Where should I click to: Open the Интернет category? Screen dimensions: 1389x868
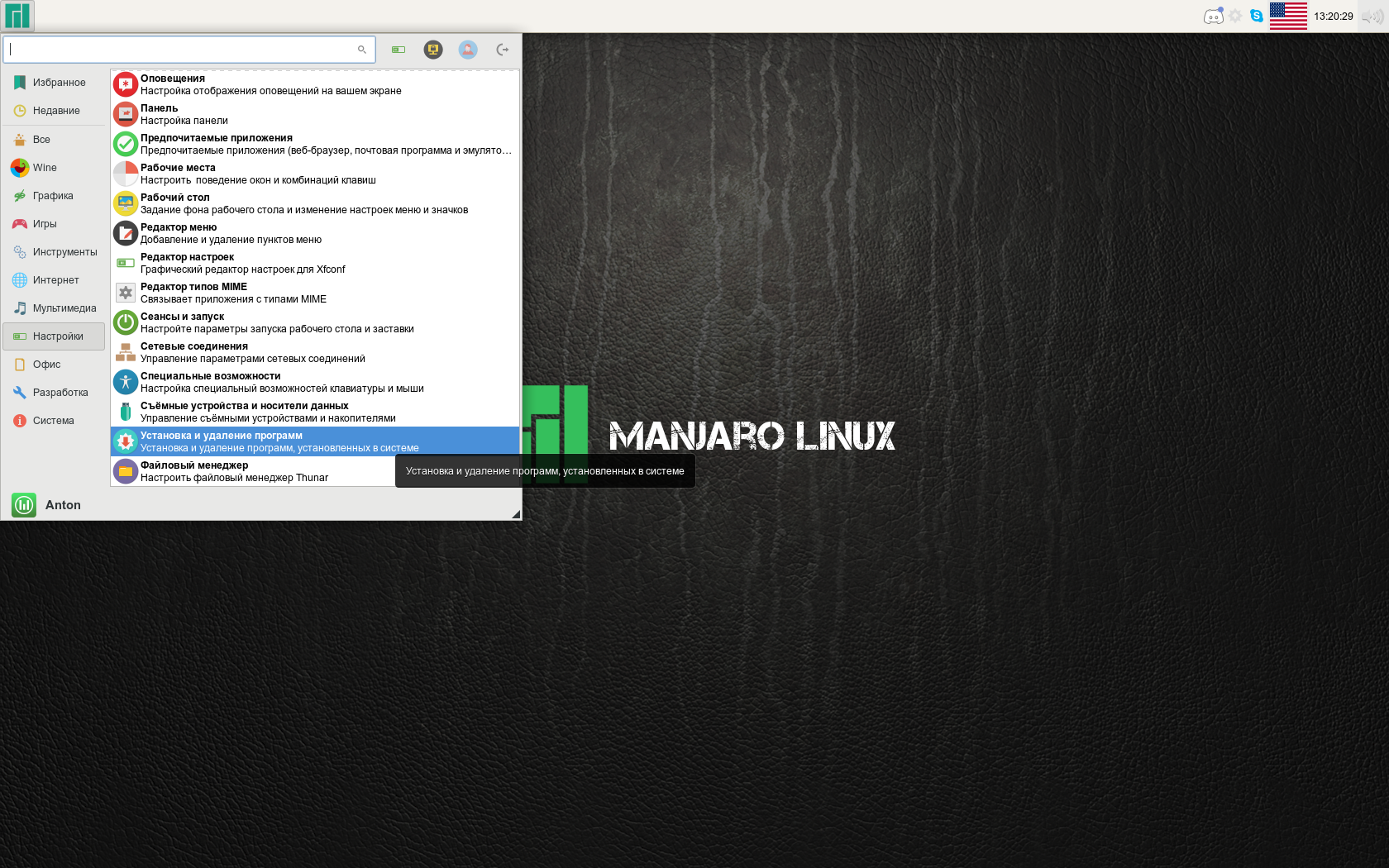pyautogui.click(x=54, y=280)
